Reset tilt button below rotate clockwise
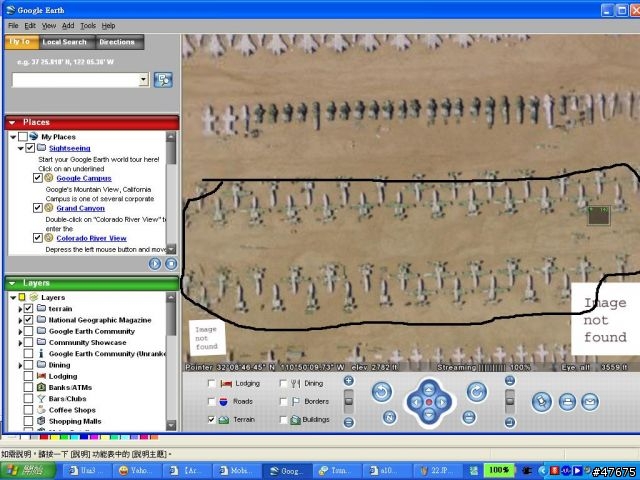The image size is (640, 480). (469, 417)
